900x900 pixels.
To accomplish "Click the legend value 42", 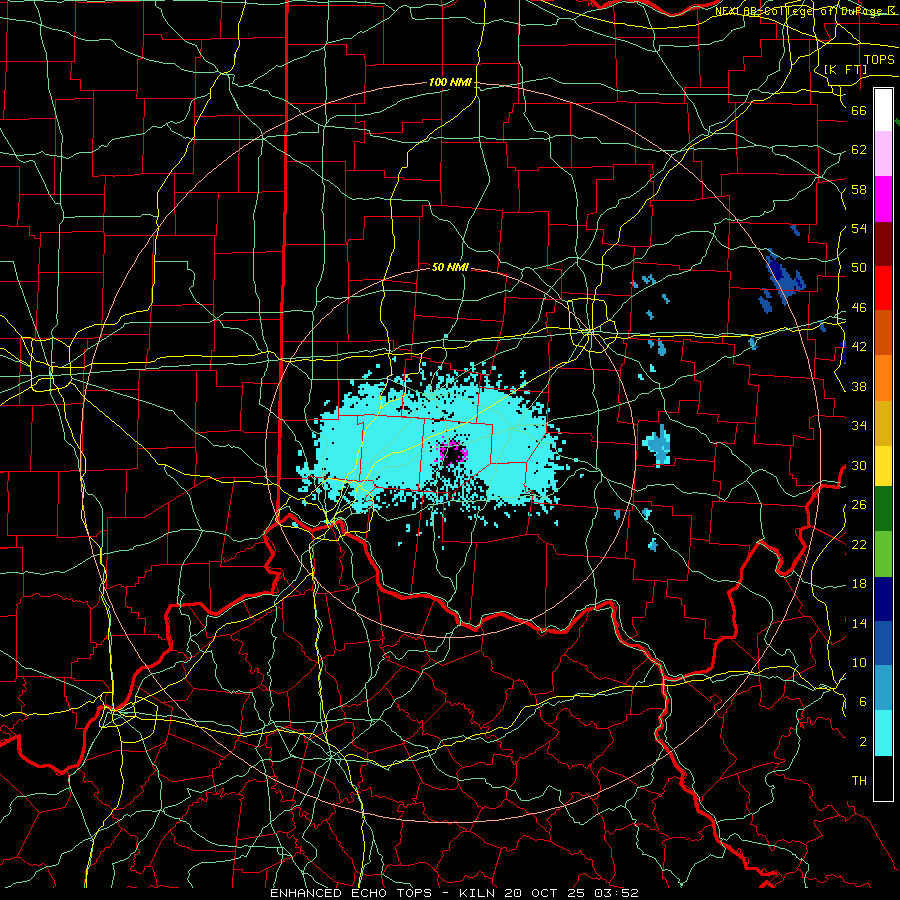I will click(859, 347).
